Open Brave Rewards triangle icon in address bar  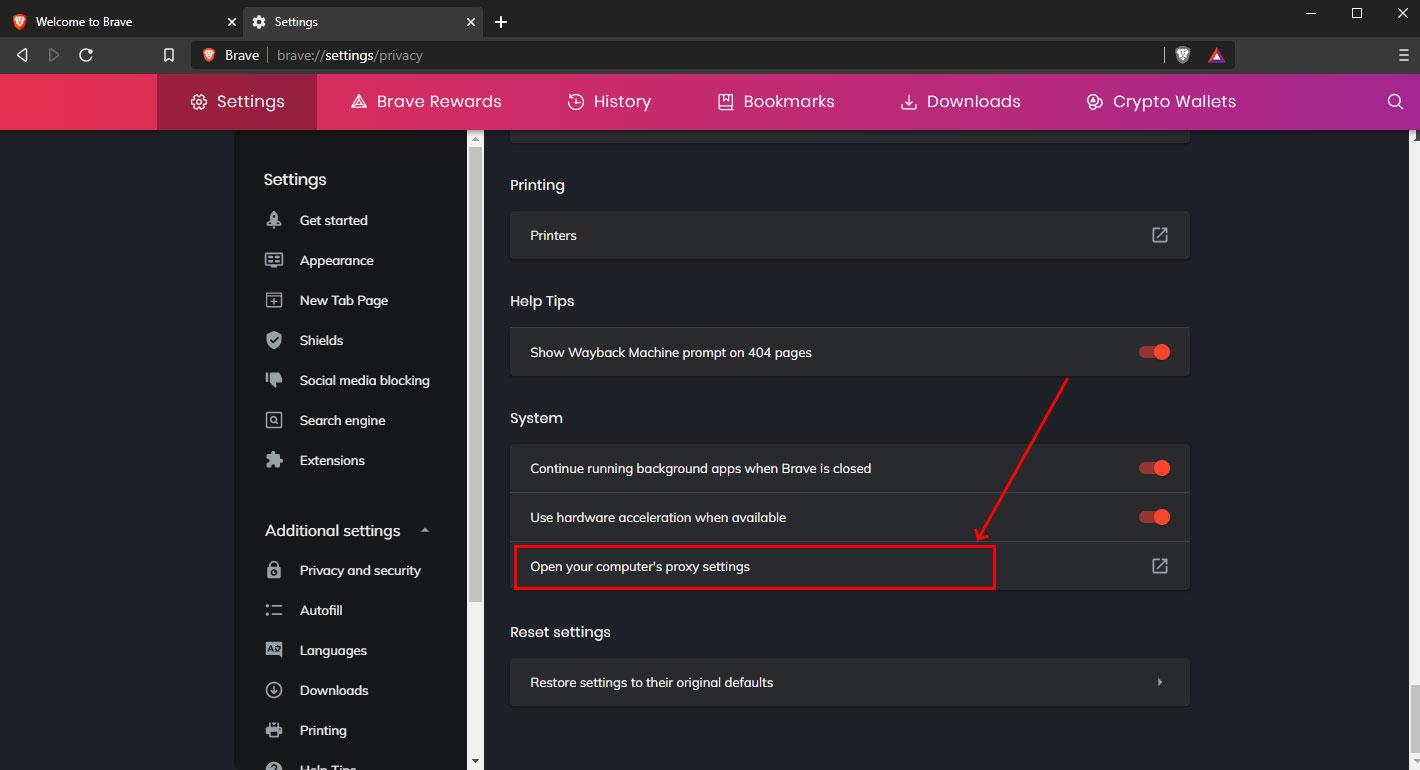[1216, 55]
